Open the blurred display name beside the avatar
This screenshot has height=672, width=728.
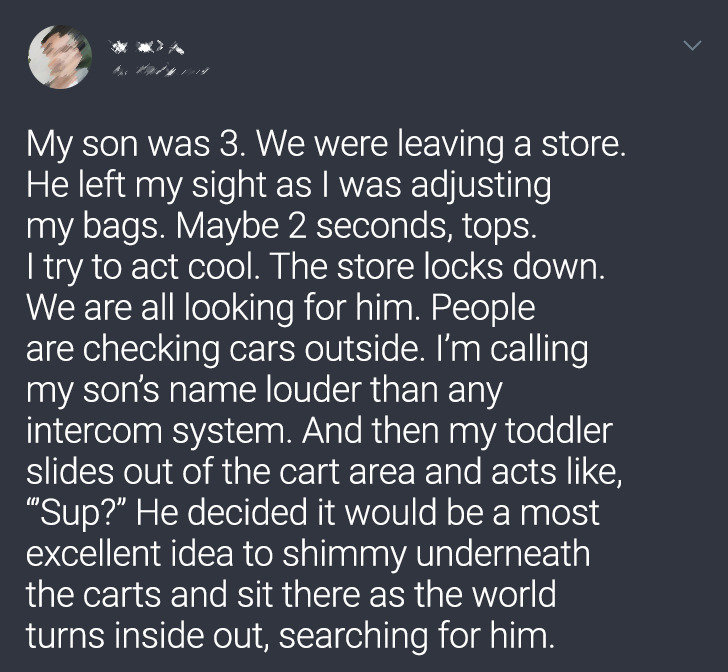pos(147,47)
